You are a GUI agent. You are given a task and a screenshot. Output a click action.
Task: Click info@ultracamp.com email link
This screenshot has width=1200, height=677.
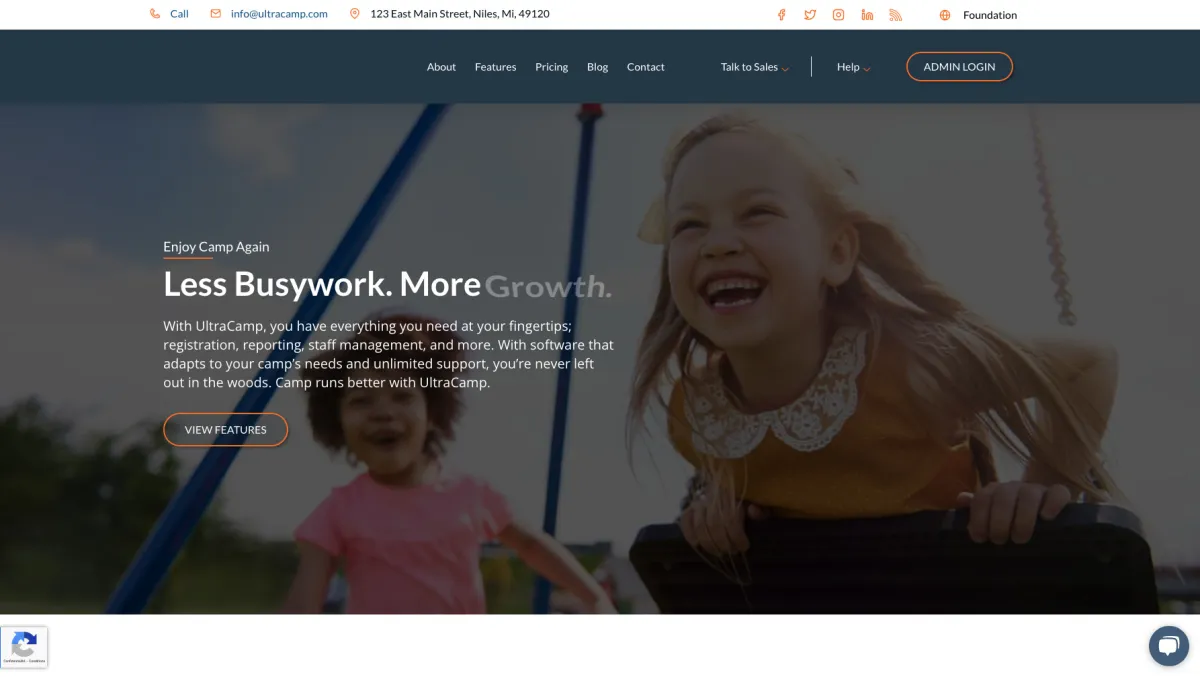pyautogui.click(x=279, y=14)
